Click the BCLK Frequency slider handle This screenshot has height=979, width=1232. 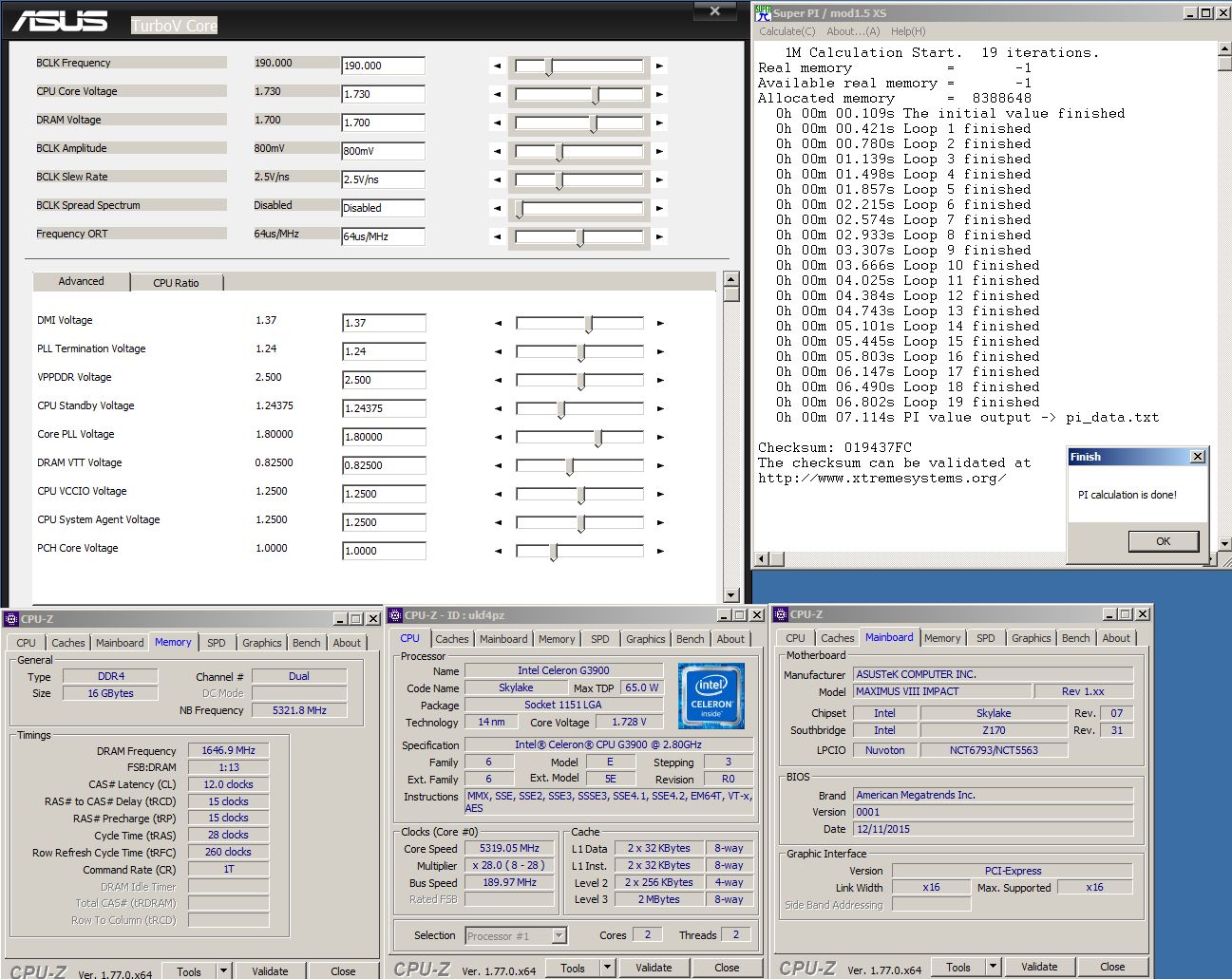pyautogui.click(x=548, y=66)
